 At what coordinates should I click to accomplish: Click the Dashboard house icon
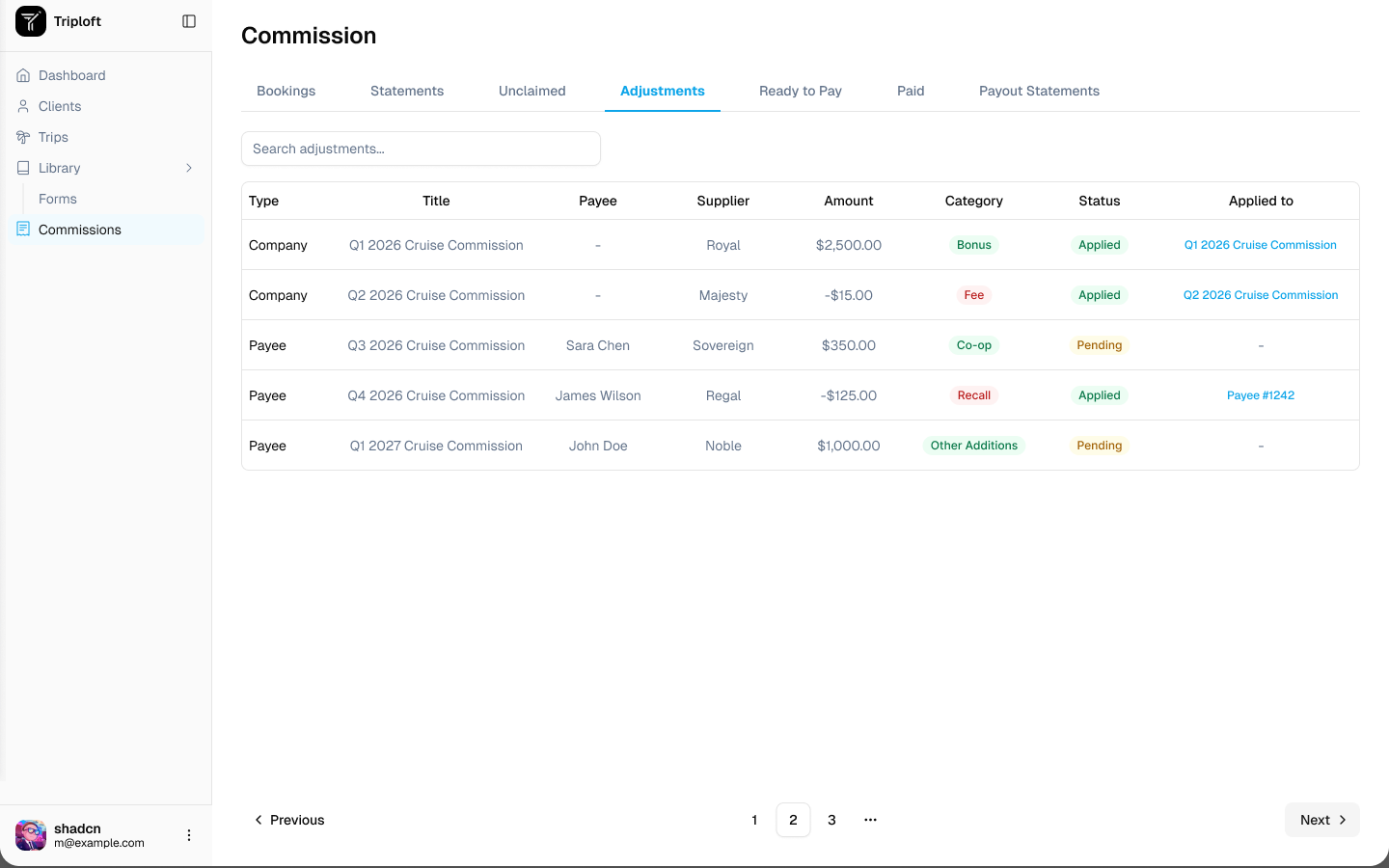click(x=23, y=75)
